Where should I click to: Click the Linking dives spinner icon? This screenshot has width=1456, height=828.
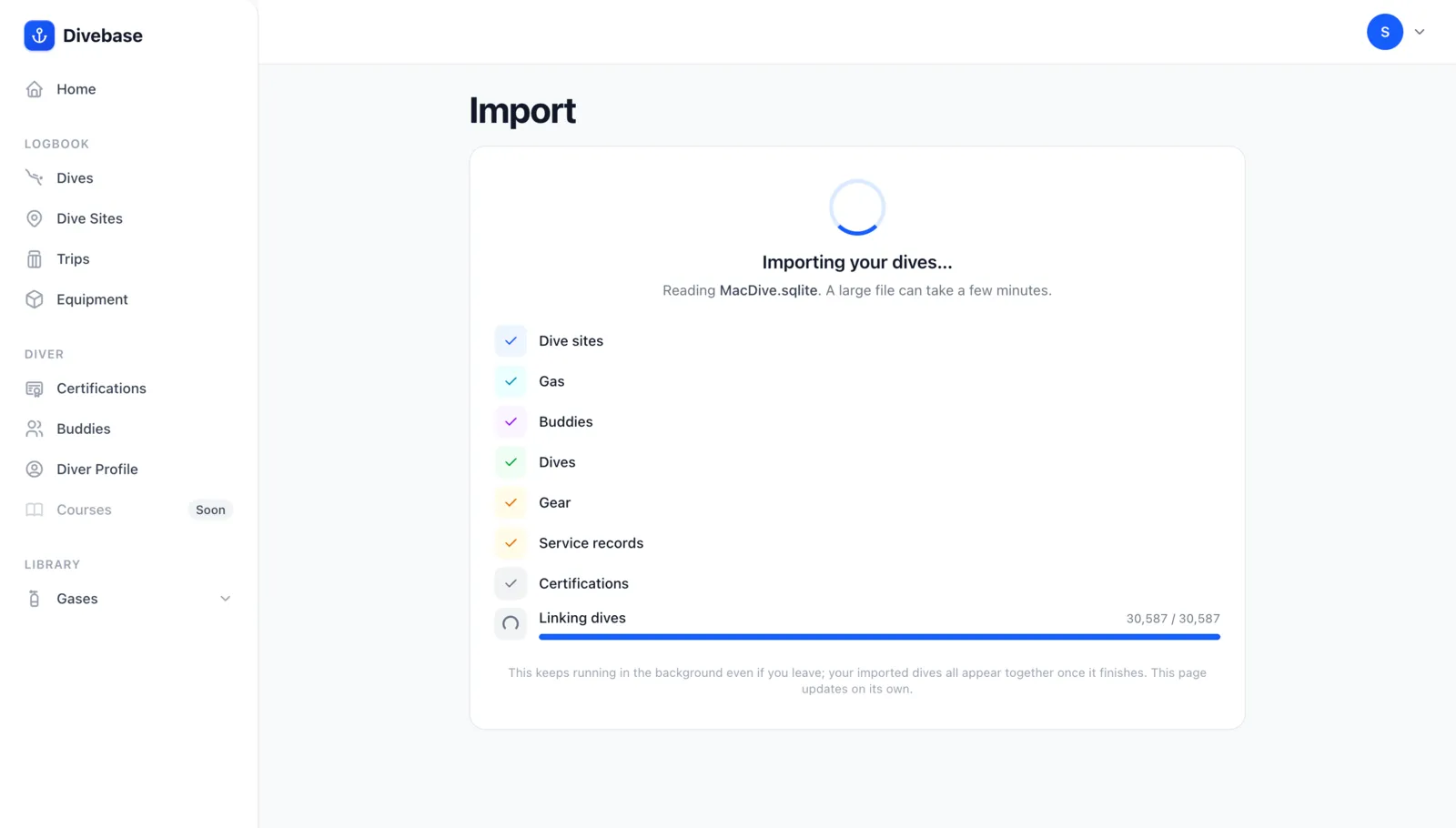(511, 624)
